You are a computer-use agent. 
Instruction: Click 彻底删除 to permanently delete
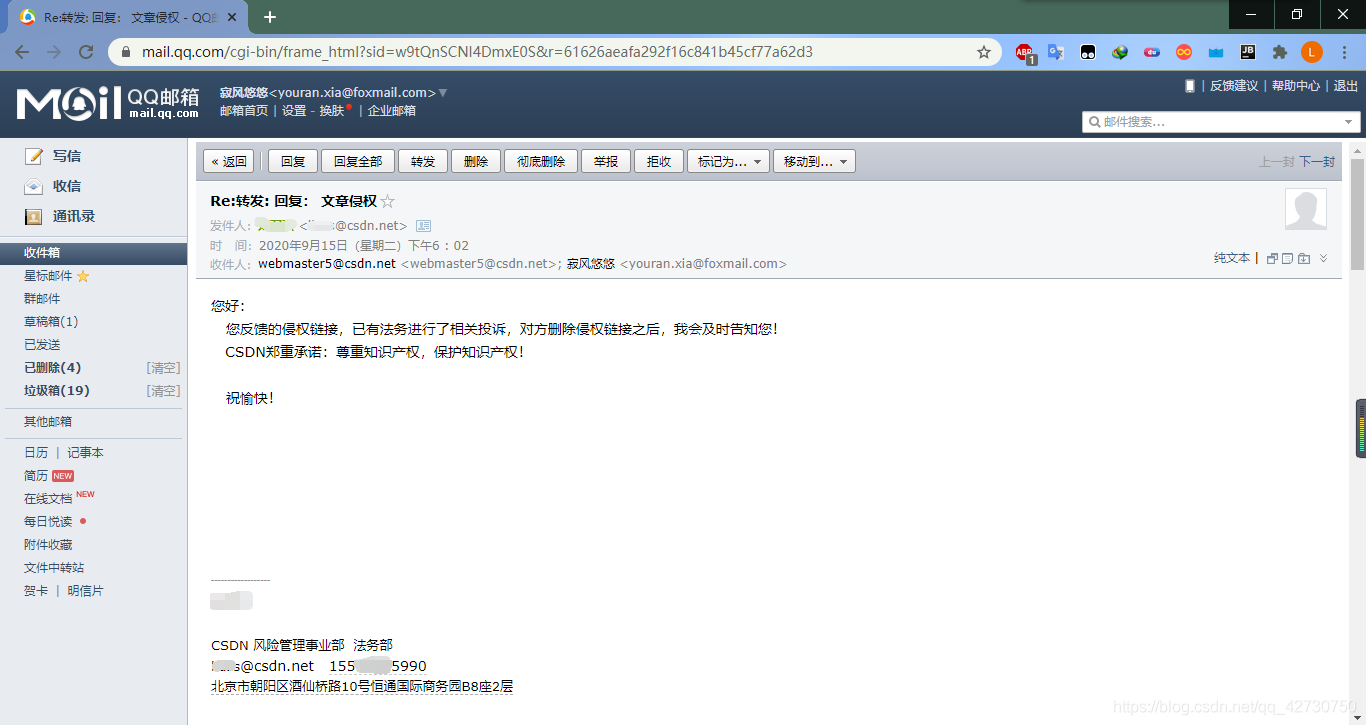[541, 162]
